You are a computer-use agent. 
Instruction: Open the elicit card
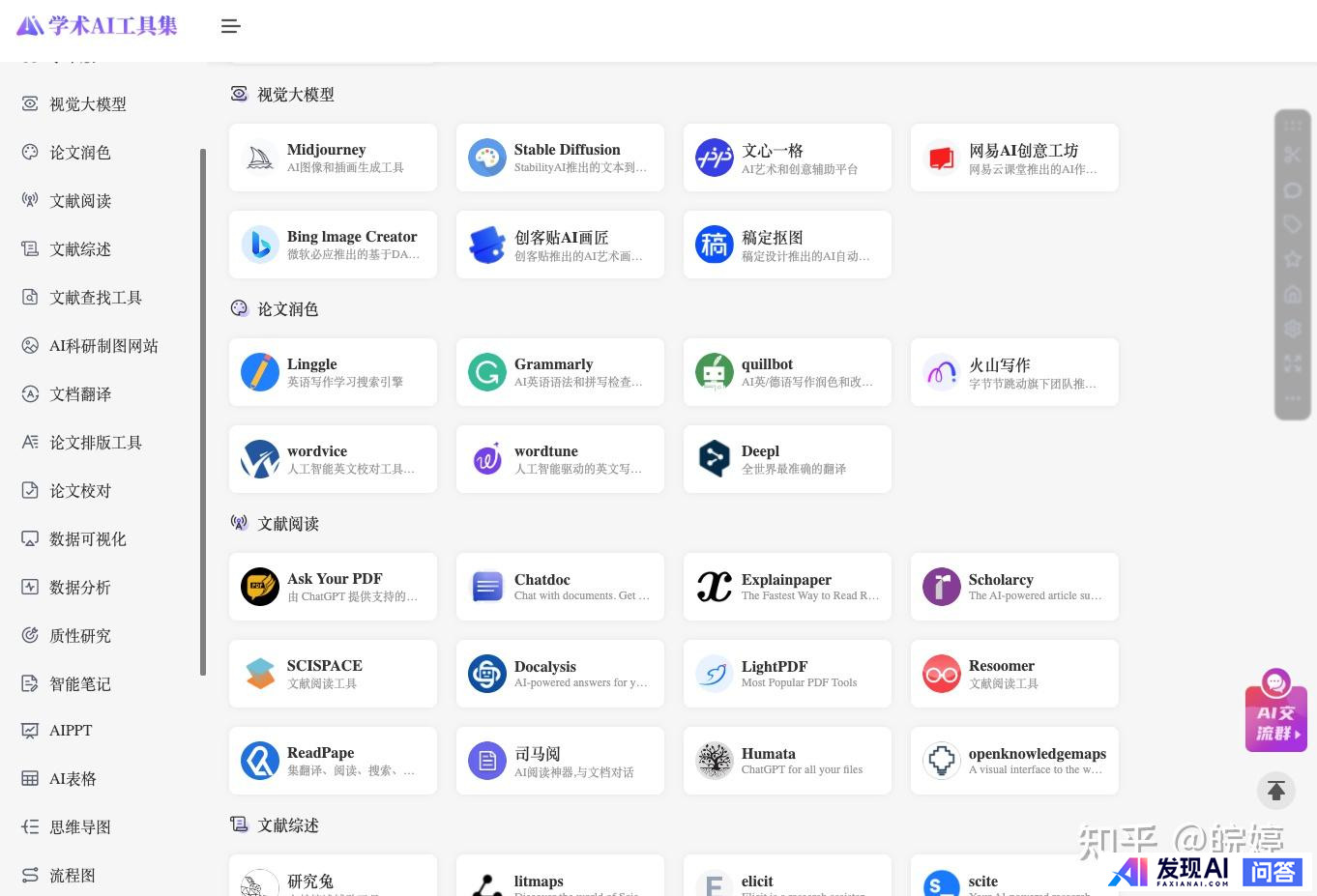(787, 875)
